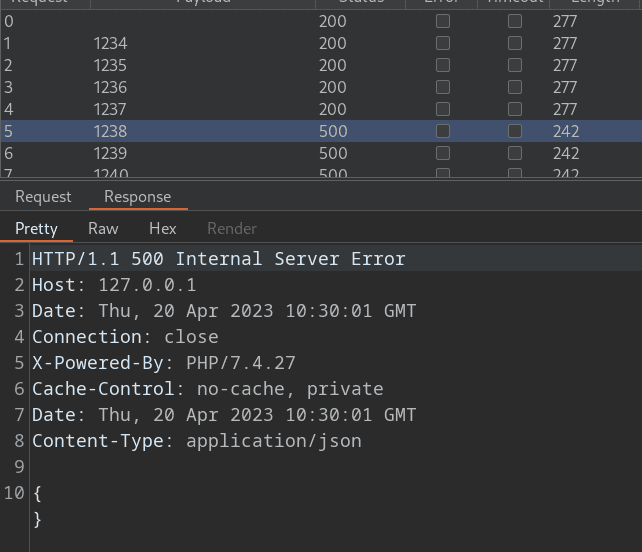Click the HTTP/1.1 500 Internal Server Error line
The height and width of the screenshot is (552, 642).
pos(219,259)
